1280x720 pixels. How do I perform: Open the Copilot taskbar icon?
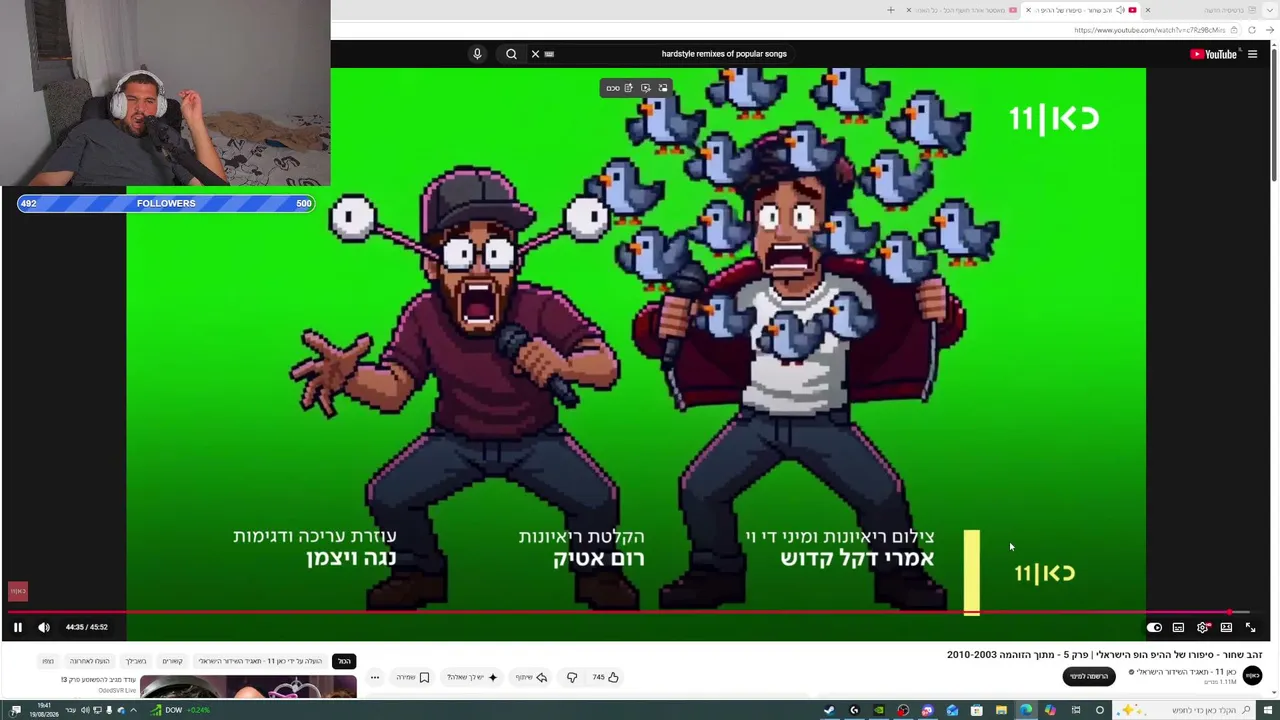click(x=1050, y=710)
